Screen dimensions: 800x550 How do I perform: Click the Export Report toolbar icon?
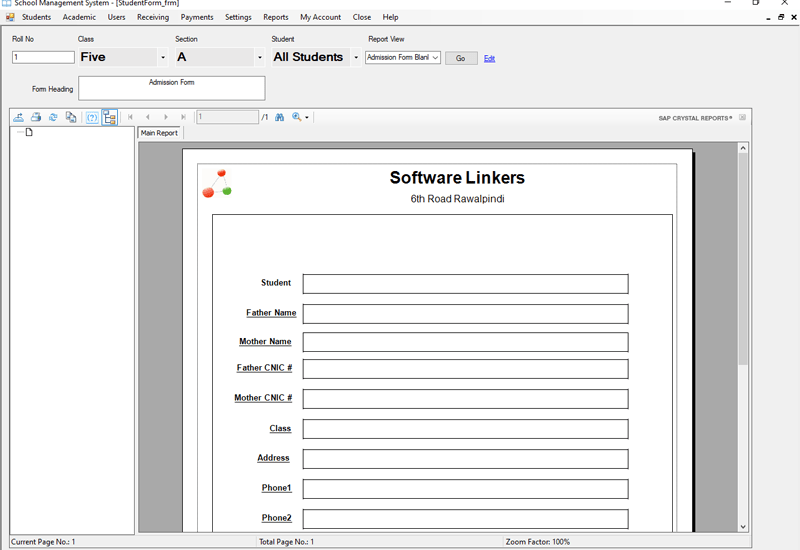click(x=18, y=117)
